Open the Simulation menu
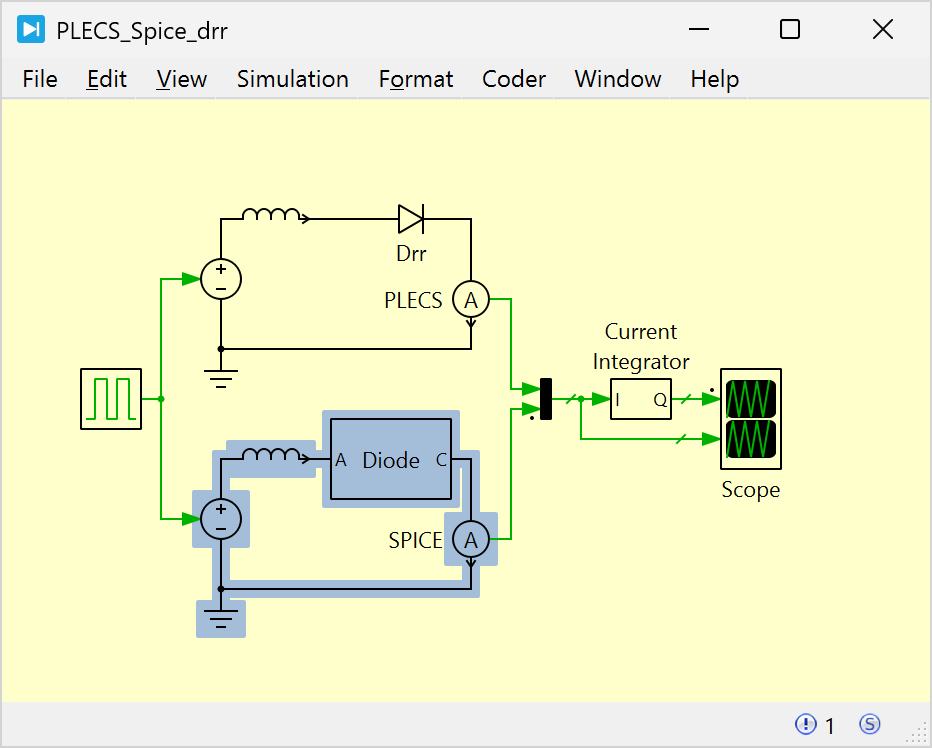Image resolution: width=932 pixels, height=748 pixels. coord(292,79)
